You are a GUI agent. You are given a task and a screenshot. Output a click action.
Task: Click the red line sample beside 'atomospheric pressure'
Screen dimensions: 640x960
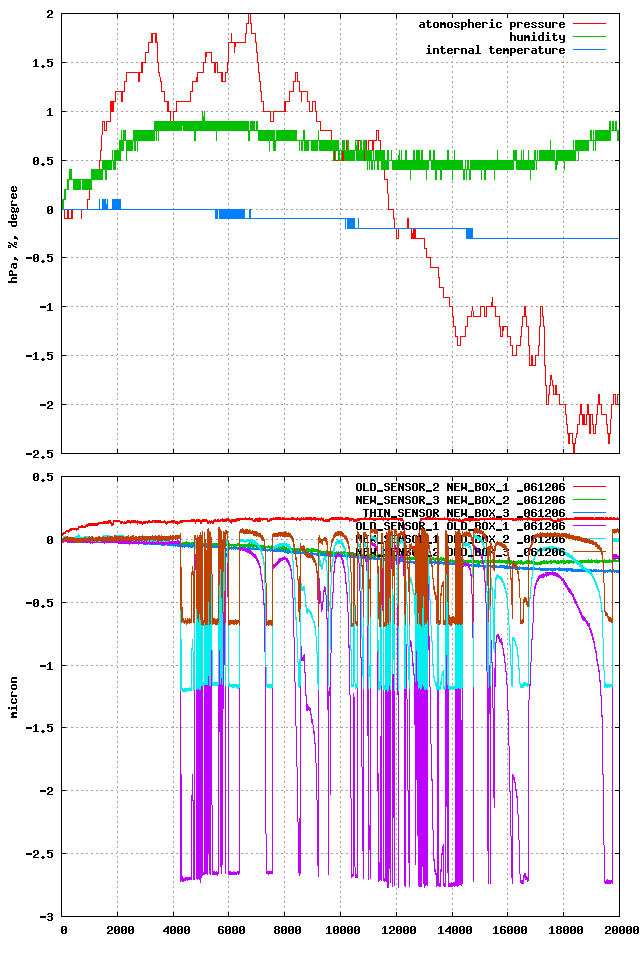point(589,24)
